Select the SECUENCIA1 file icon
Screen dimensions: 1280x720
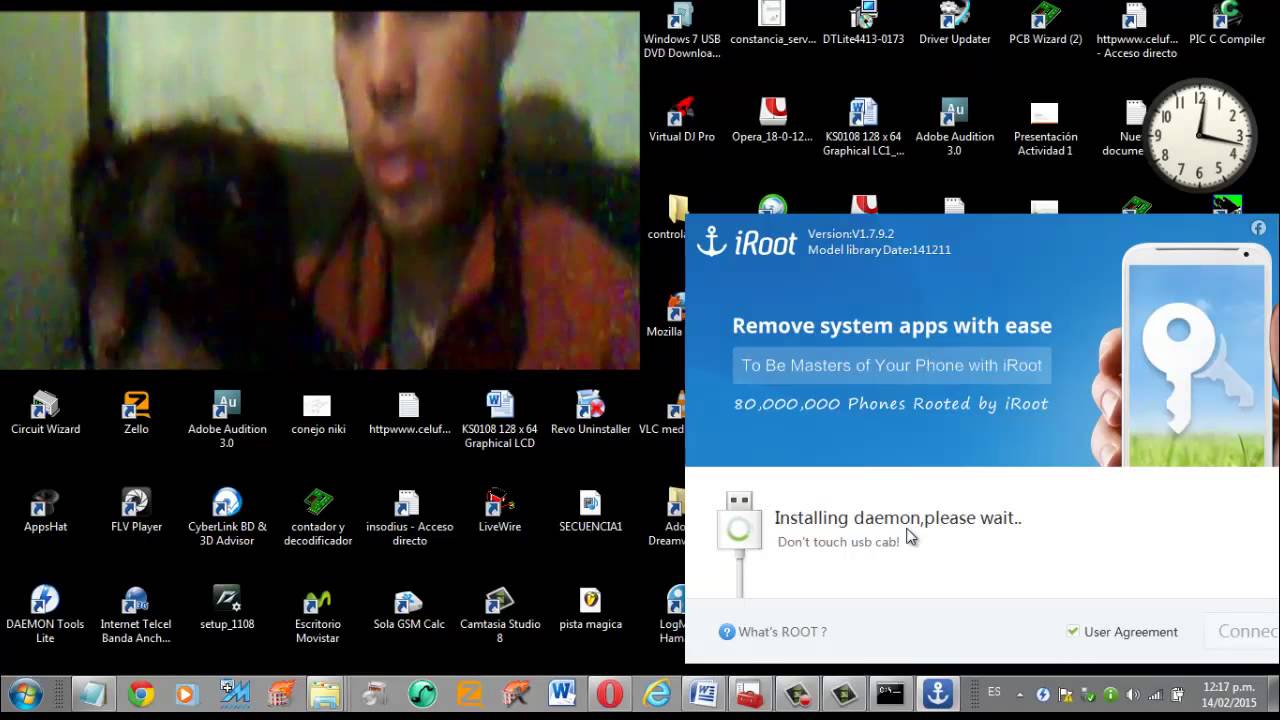pos(590,510)
